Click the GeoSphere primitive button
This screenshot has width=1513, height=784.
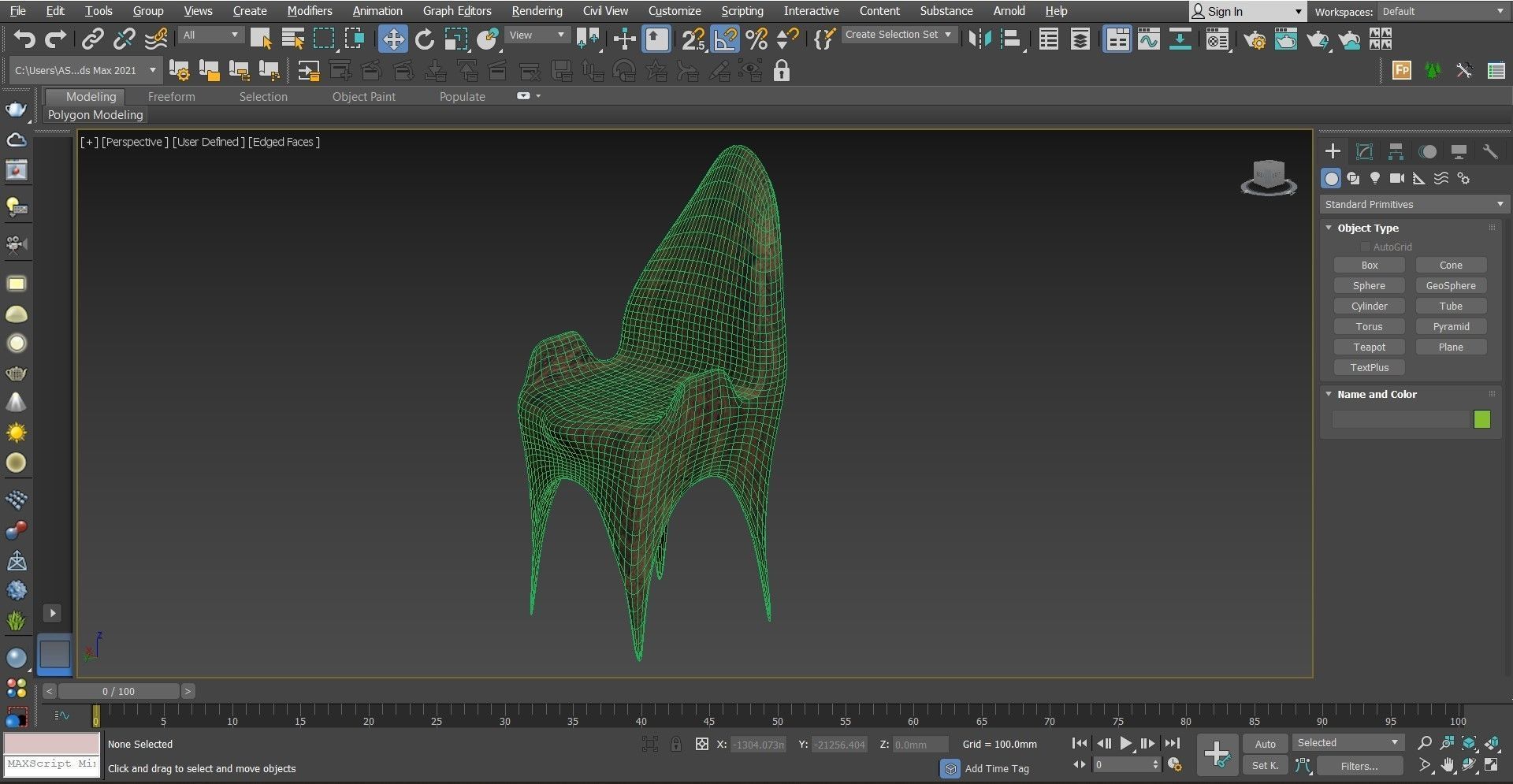coord(1451,286)
